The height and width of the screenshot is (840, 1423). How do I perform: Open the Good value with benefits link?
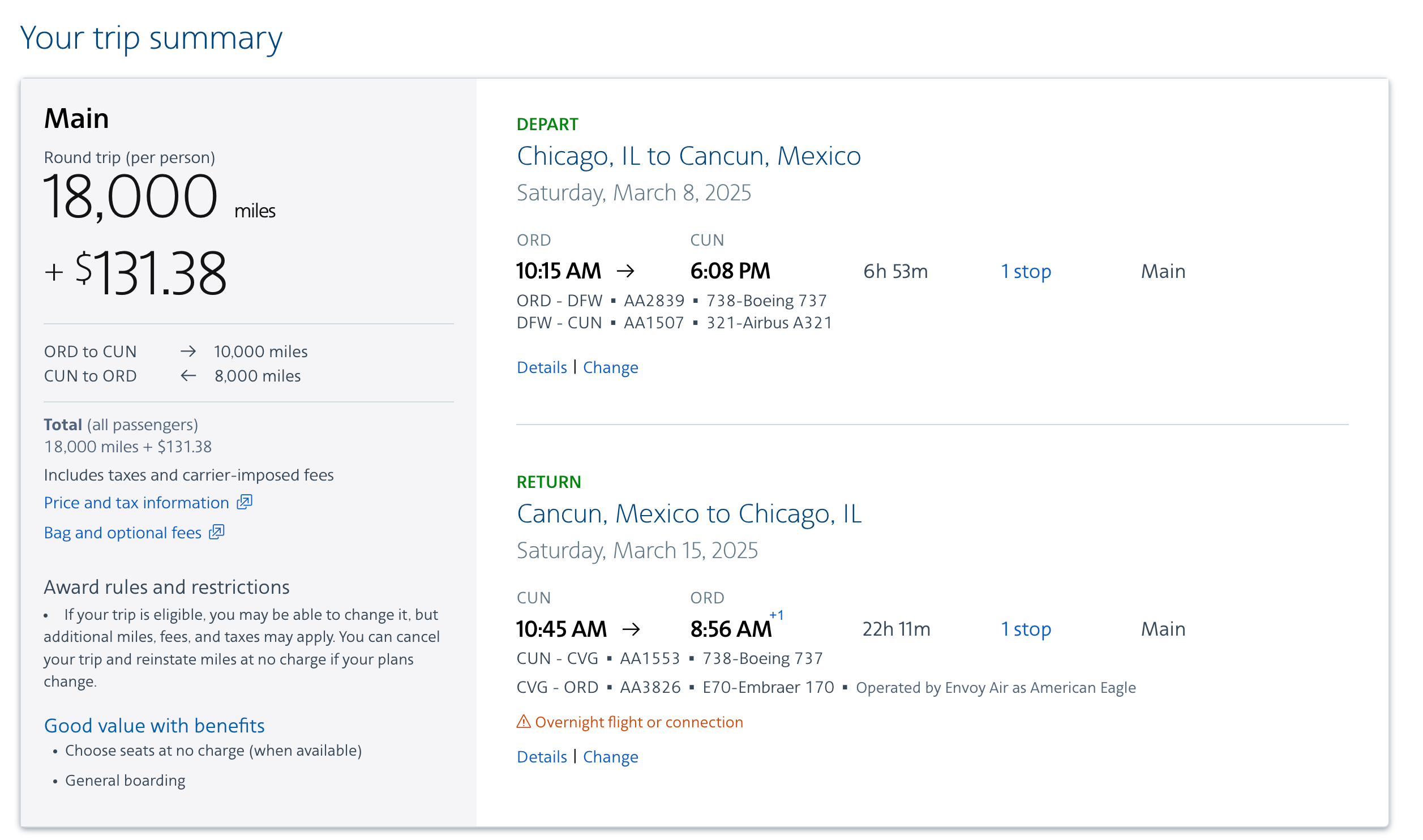coord(155,725)
